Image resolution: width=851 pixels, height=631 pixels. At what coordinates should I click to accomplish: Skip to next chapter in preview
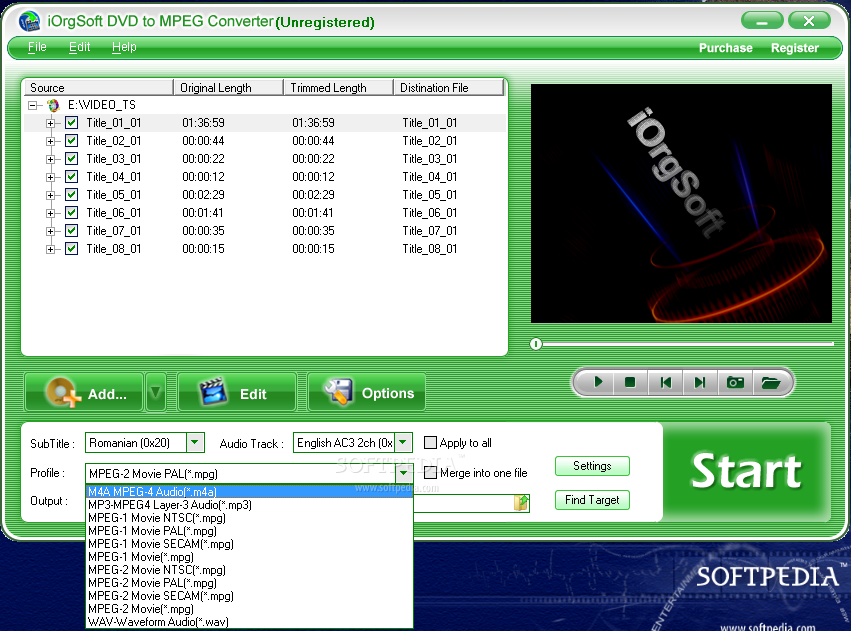(x=700, y=383)
